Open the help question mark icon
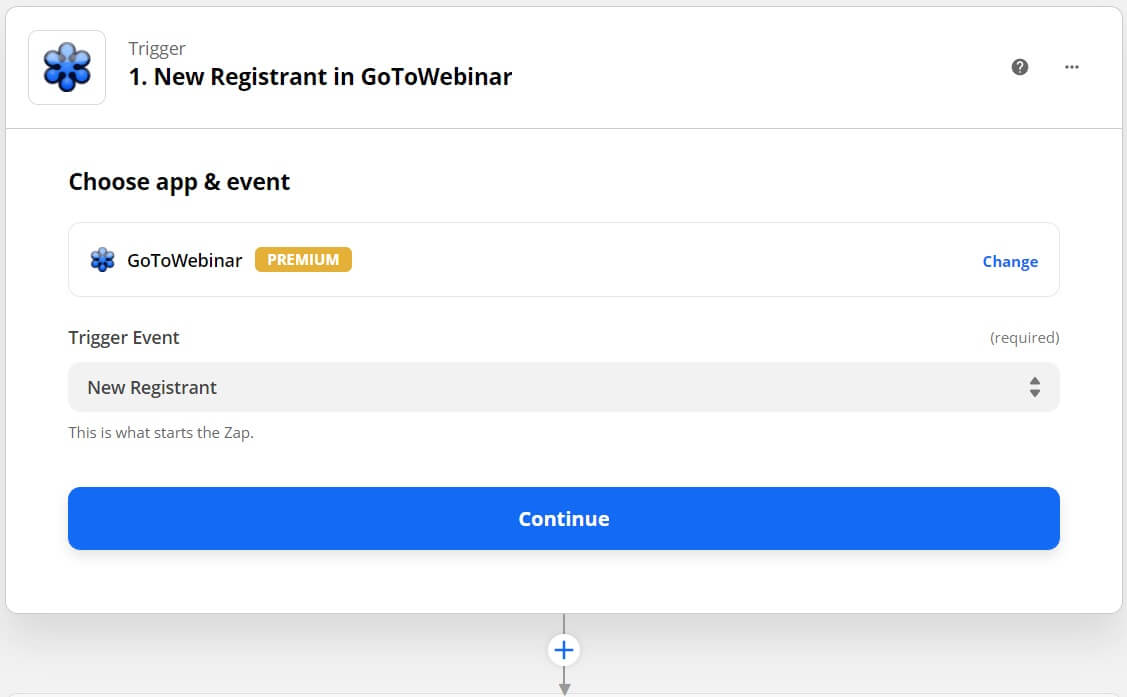1127x697 pixels. tap(1019, 67)
